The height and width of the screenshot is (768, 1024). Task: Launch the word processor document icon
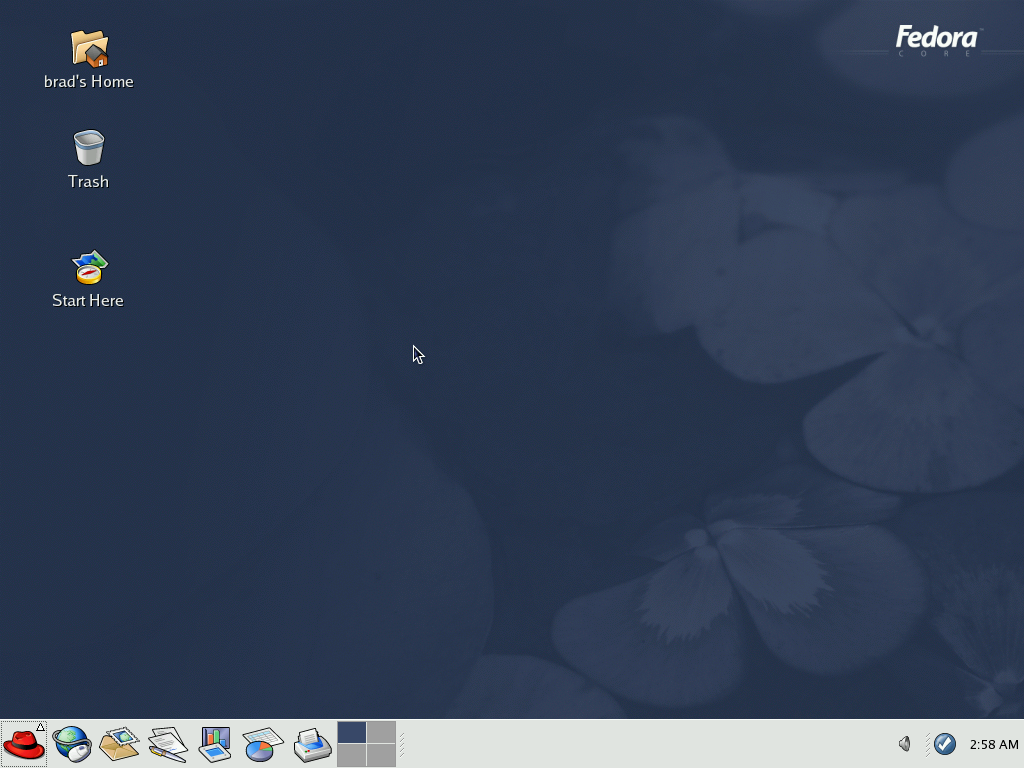point(168,744)
